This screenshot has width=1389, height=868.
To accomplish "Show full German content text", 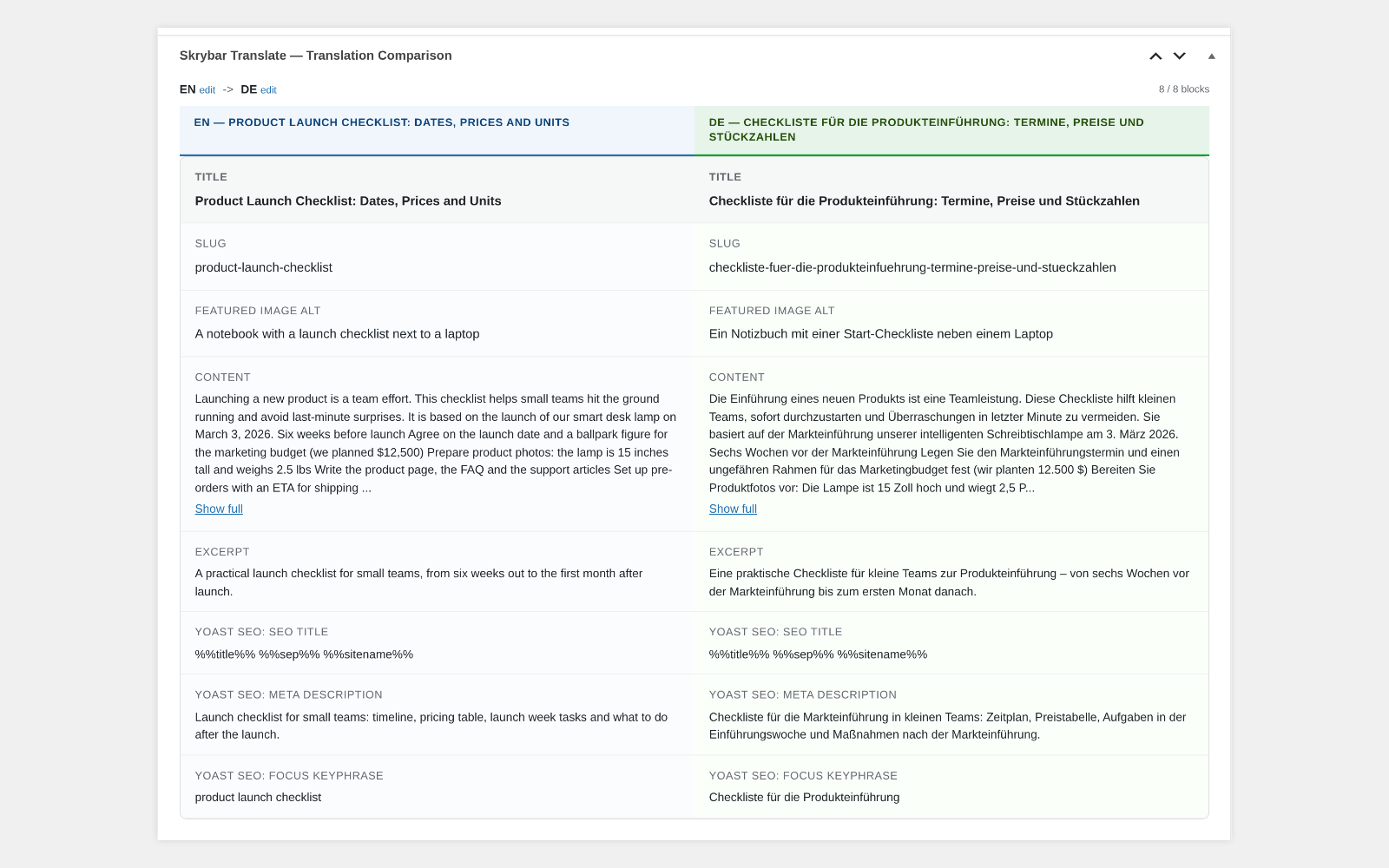I will [x=733, y=509].
